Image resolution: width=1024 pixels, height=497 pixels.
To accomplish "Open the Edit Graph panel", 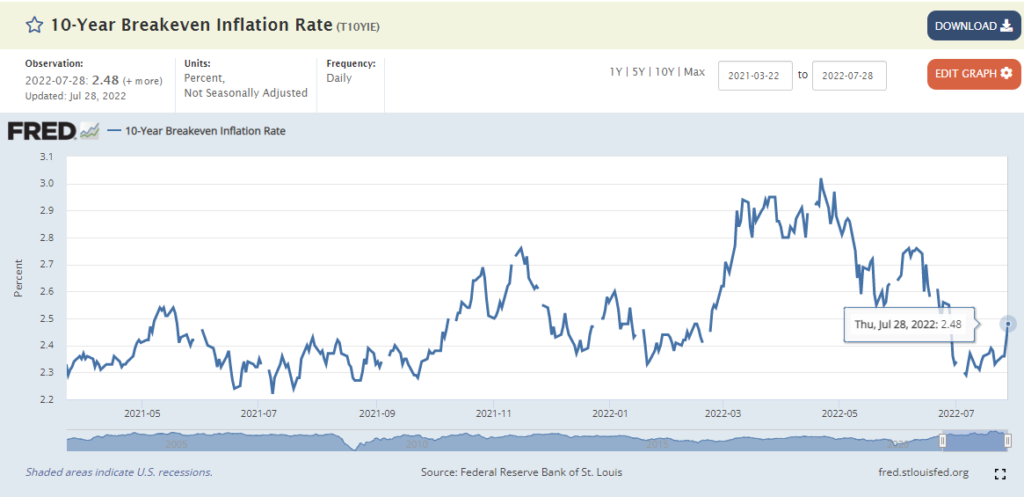I will (964, 73).
